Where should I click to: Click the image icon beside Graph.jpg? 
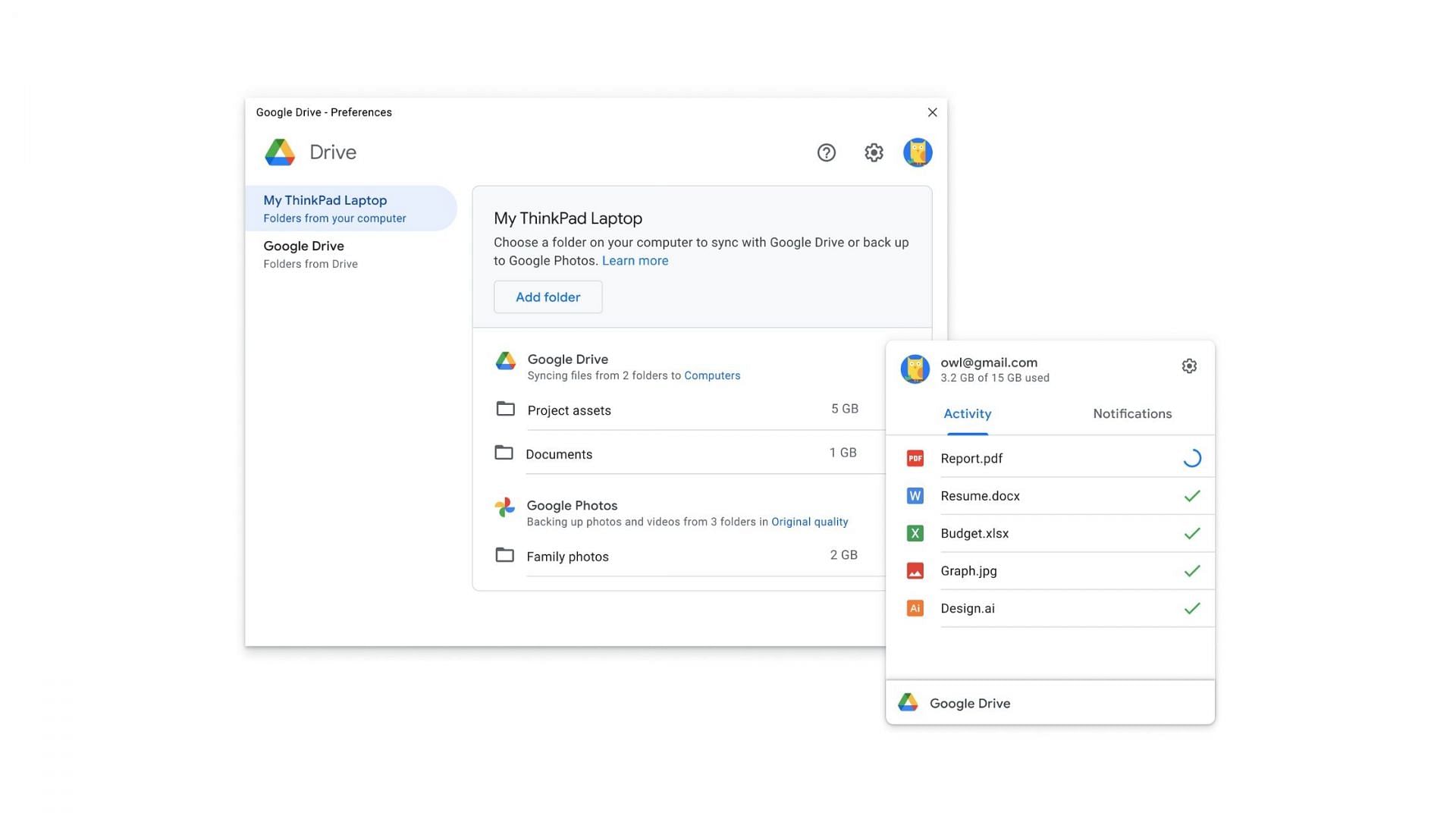(x=915, y=571)
